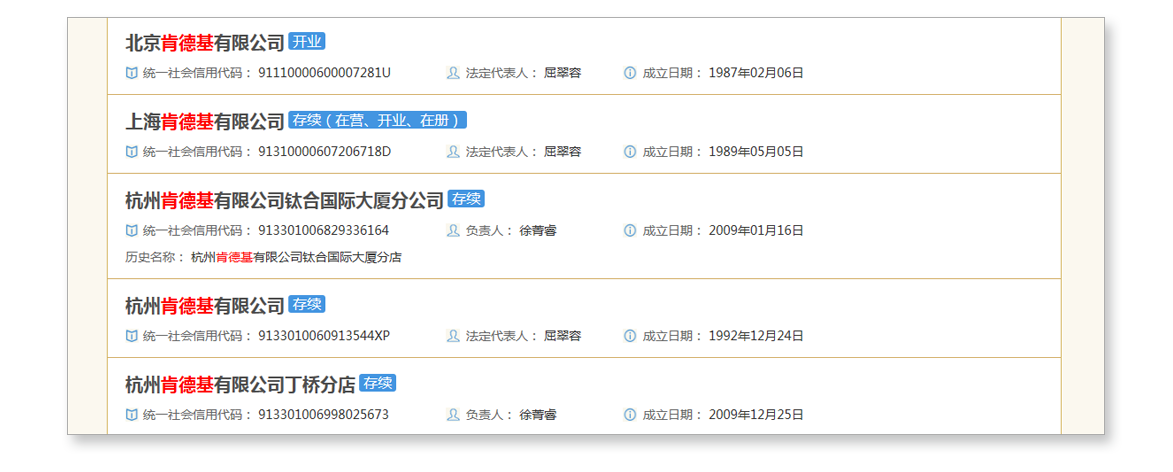Select credit code 9133010060913544XP
The image size is (1173, 472).
pyautogui.click(x=323, y=336)
